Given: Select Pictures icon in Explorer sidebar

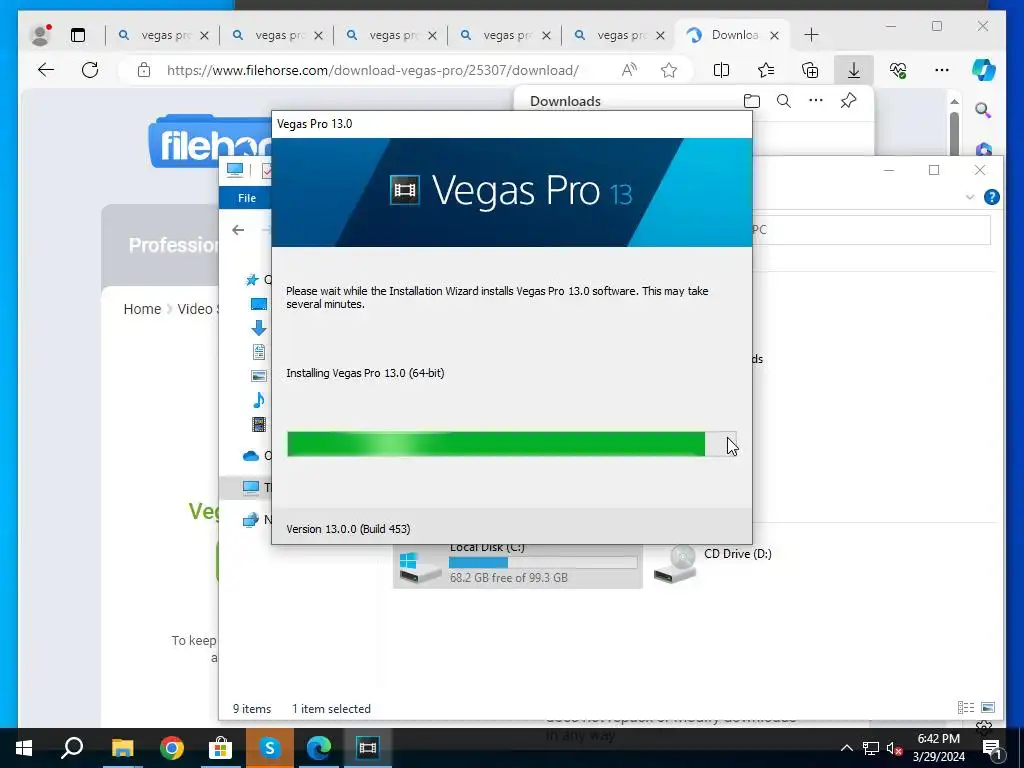Looking at the screenshot, I should pos(259,376).
